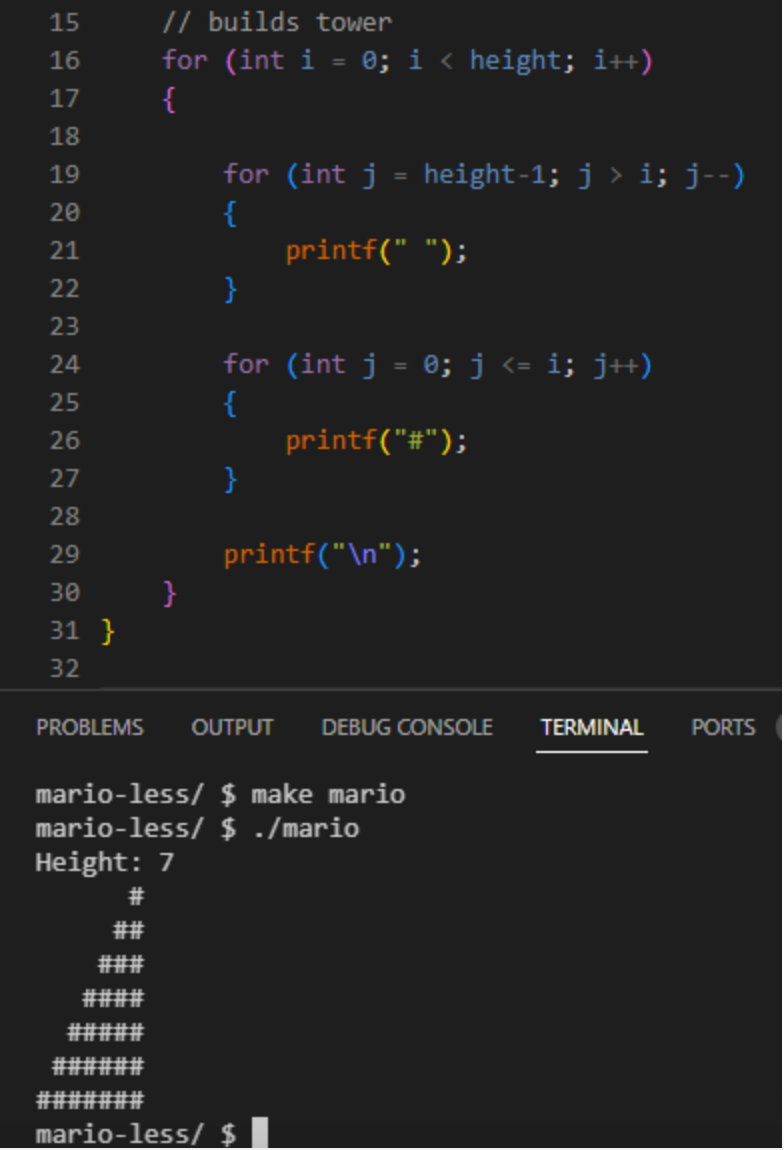Screen dimensions: 784x1150
Task: Click the printf("#") statement
Action: (x=375, y=441)
